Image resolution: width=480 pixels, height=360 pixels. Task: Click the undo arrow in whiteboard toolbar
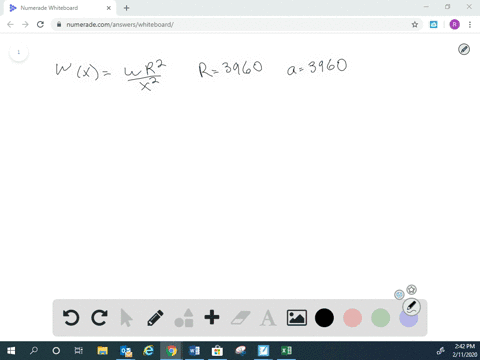click(x=71, y=317)
